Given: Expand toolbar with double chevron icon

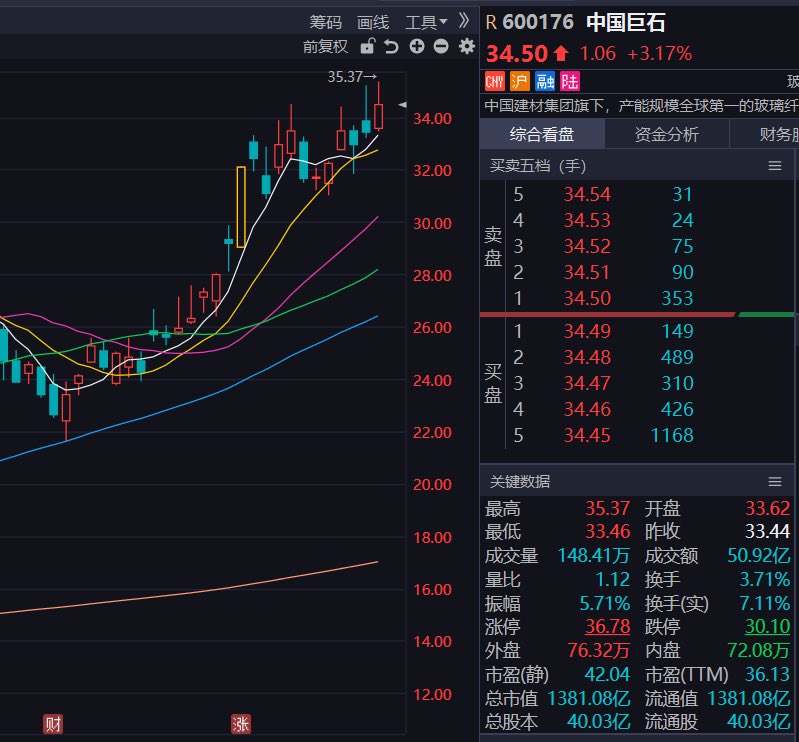Looking at the screenshot, I should coord(463,21).
